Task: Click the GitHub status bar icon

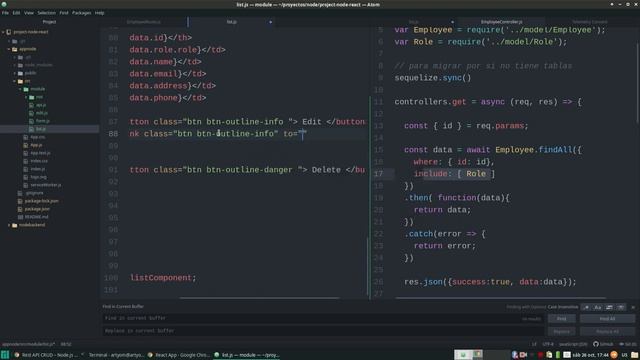Action: [603, 344]
